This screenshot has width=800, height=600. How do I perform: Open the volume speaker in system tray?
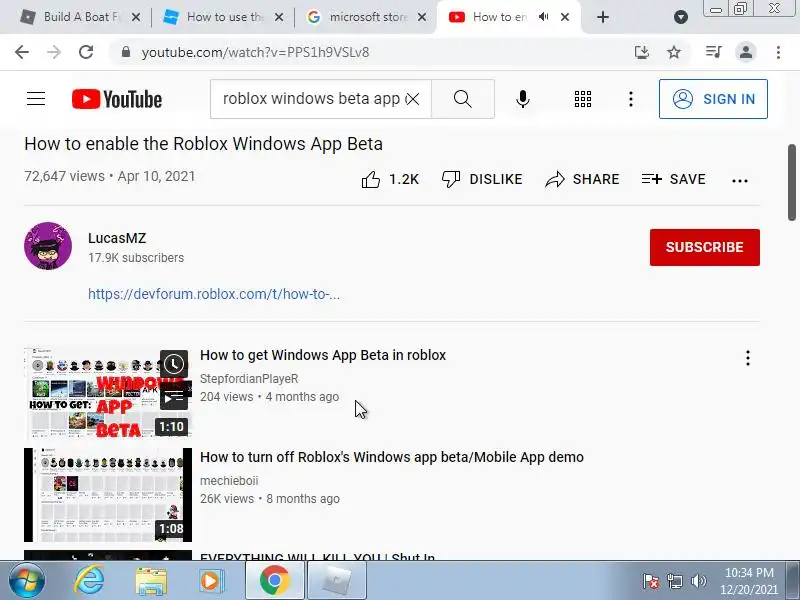[x=698, y=581]
